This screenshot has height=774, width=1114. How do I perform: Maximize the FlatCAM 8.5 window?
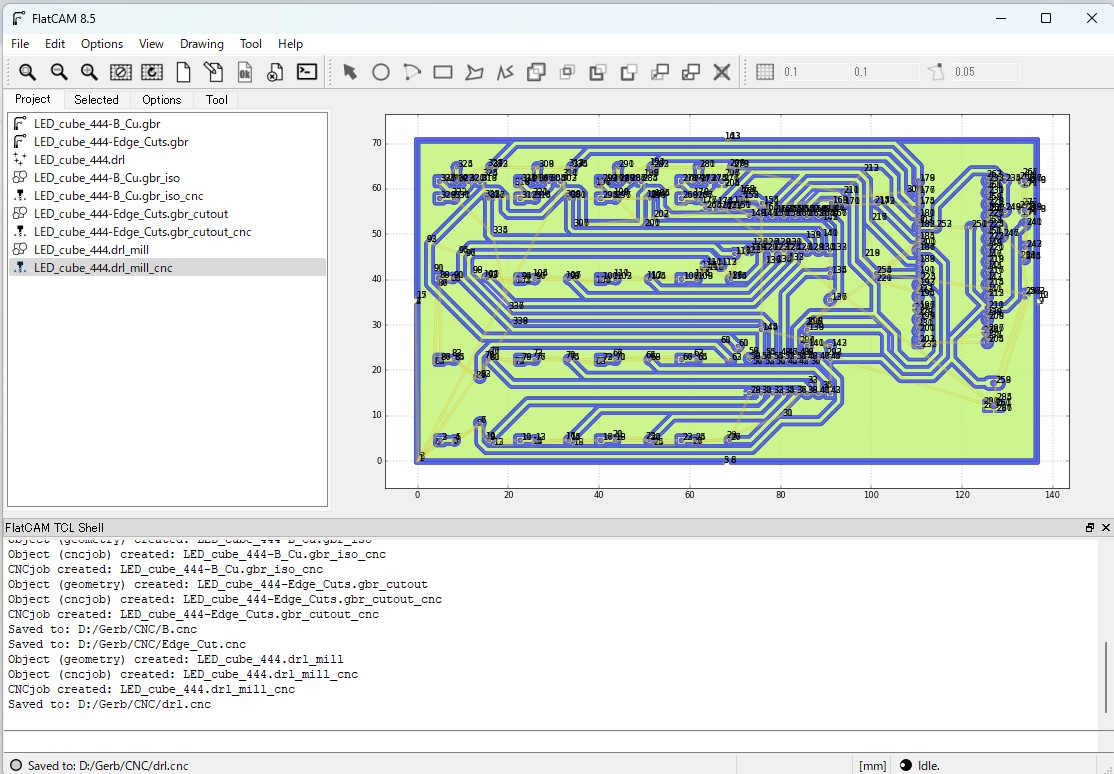click(1046, 18)
